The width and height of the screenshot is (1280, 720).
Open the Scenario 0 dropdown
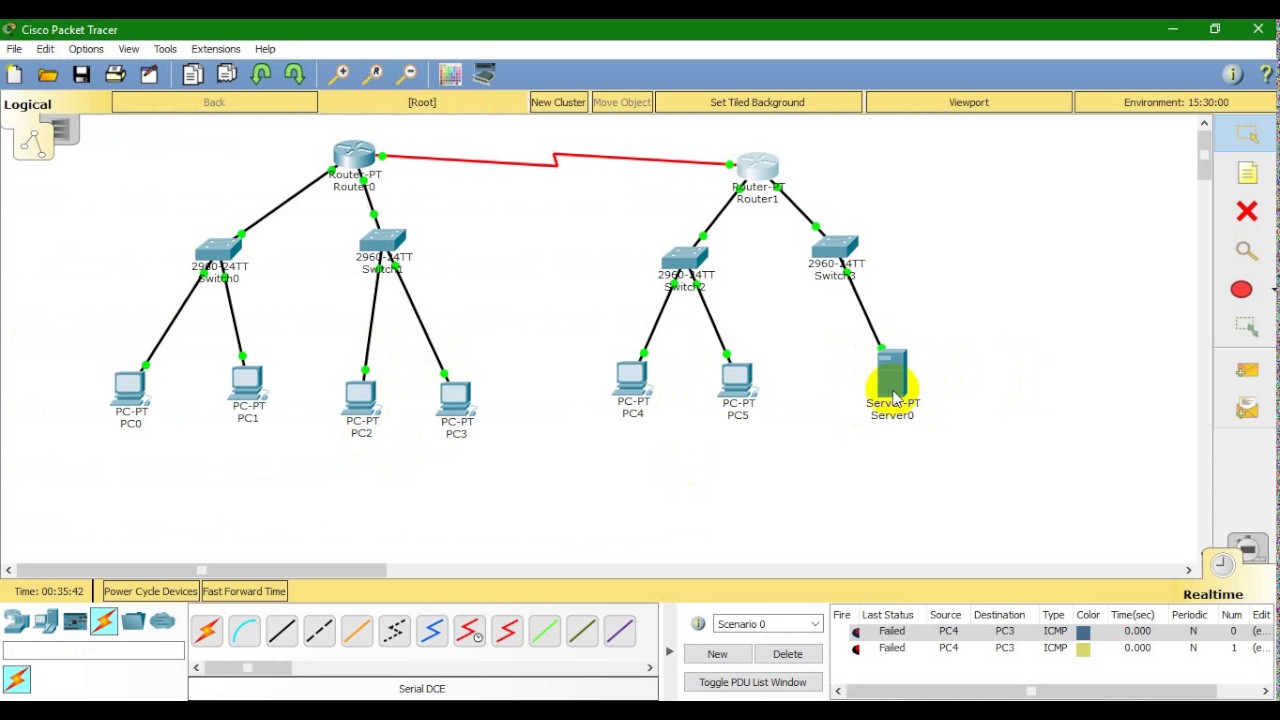click(x=768, y=624)
